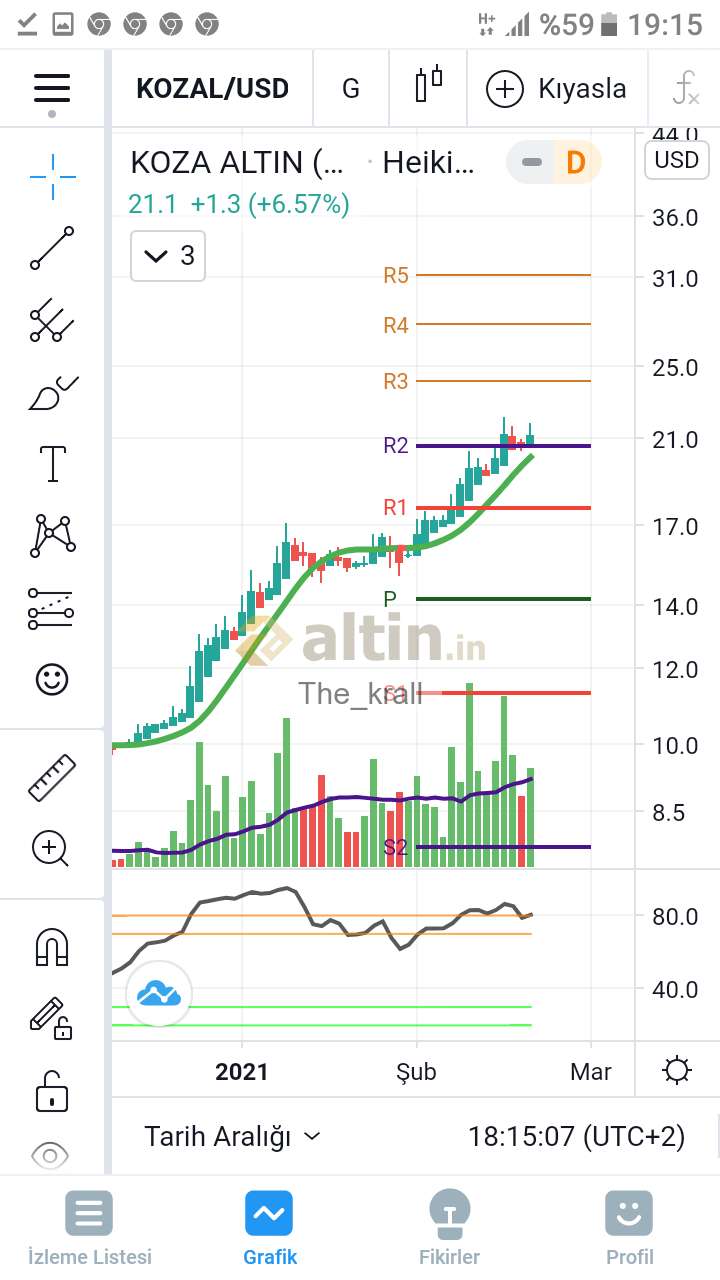This screenshot has width=720, height=1280.
Task: Select the XABCD pattern tool
Action: (x=52, y=536)
